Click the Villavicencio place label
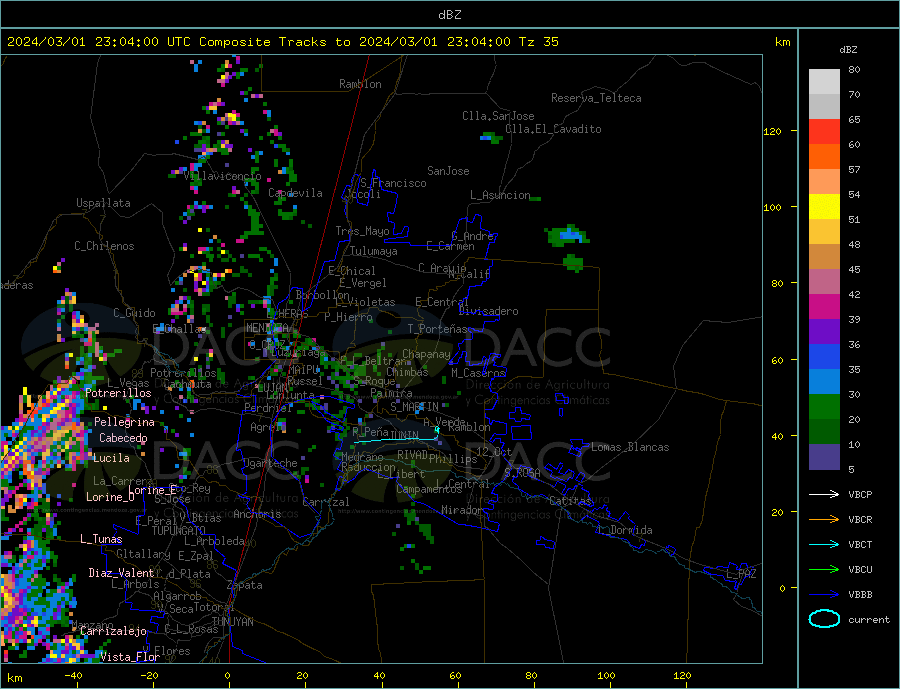The image size is (900, 689). click(x=222, y=176)
